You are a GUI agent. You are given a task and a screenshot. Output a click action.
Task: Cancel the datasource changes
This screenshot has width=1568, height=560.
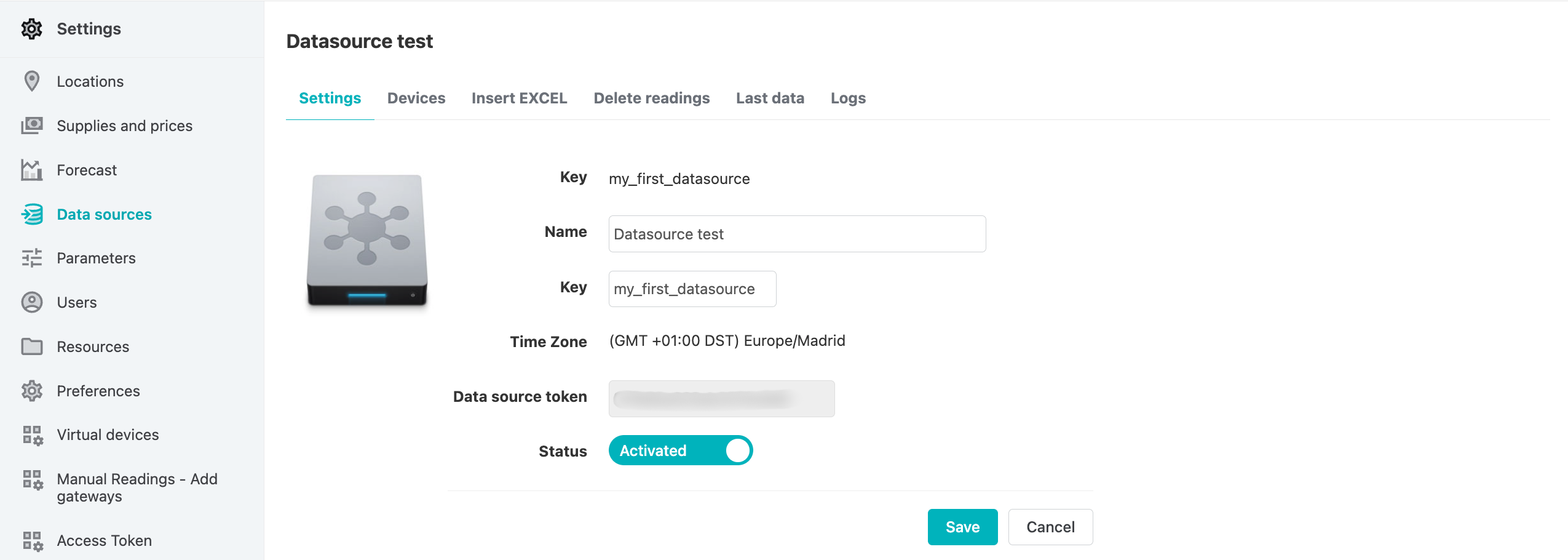(x=1050, y=527)
